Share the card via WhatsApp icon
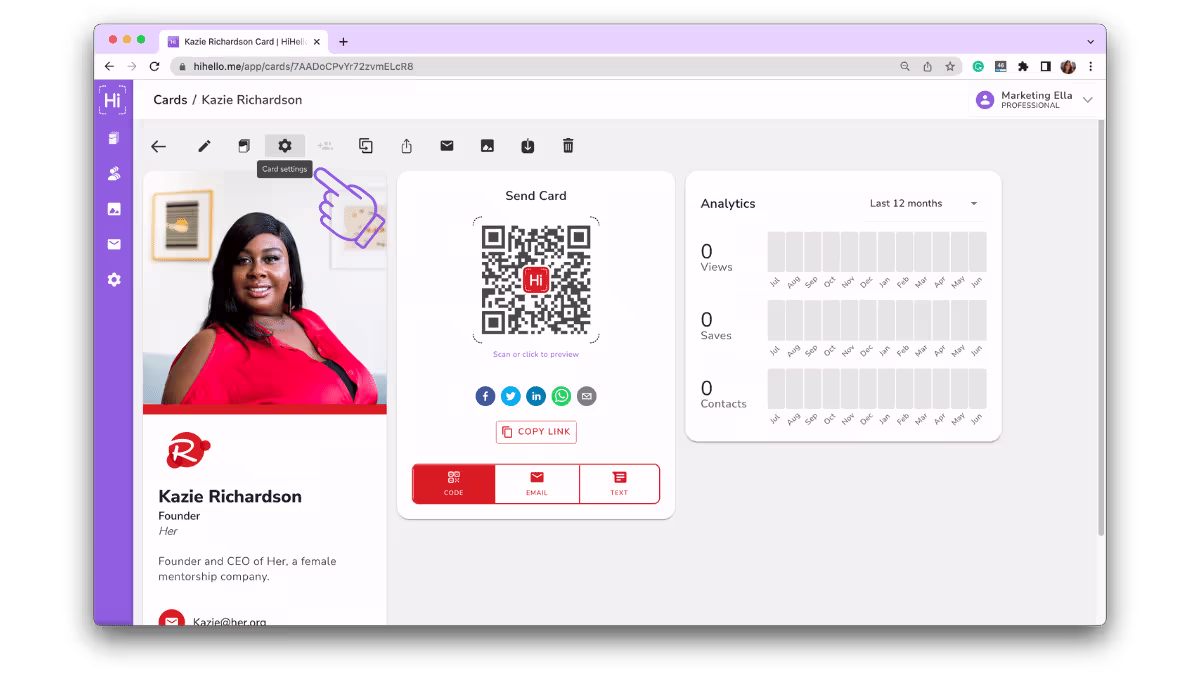Screen dimensions: 1200x677 [562, 396]
